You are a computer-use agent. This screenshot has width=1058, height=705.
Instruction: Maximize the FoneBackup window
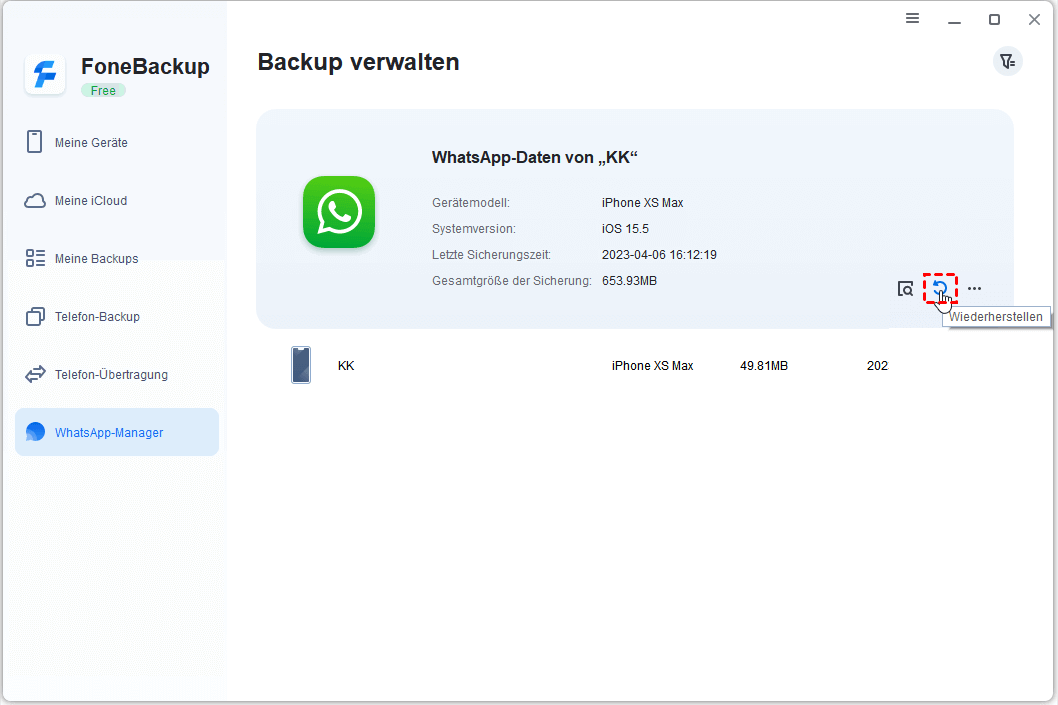[994, 20]
